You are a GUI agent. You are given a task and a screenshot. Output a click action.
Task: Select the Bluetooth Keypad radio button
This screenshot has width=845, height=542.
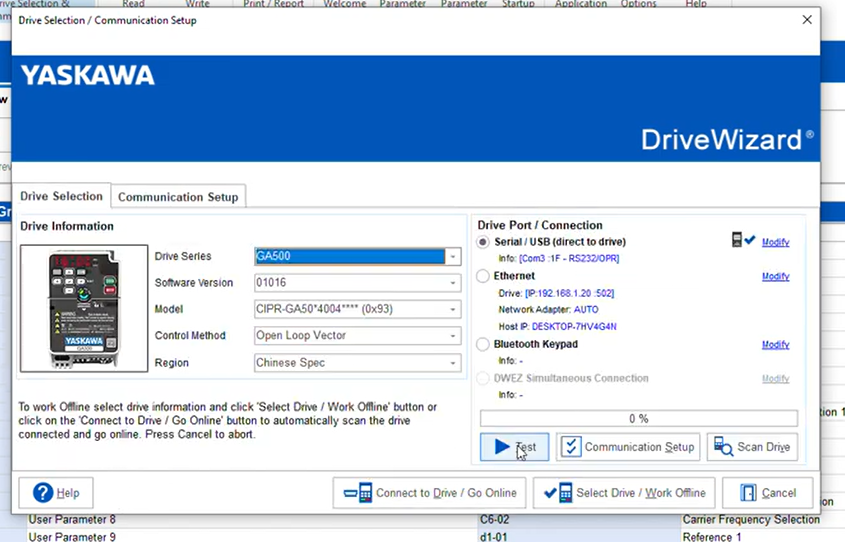484,344
